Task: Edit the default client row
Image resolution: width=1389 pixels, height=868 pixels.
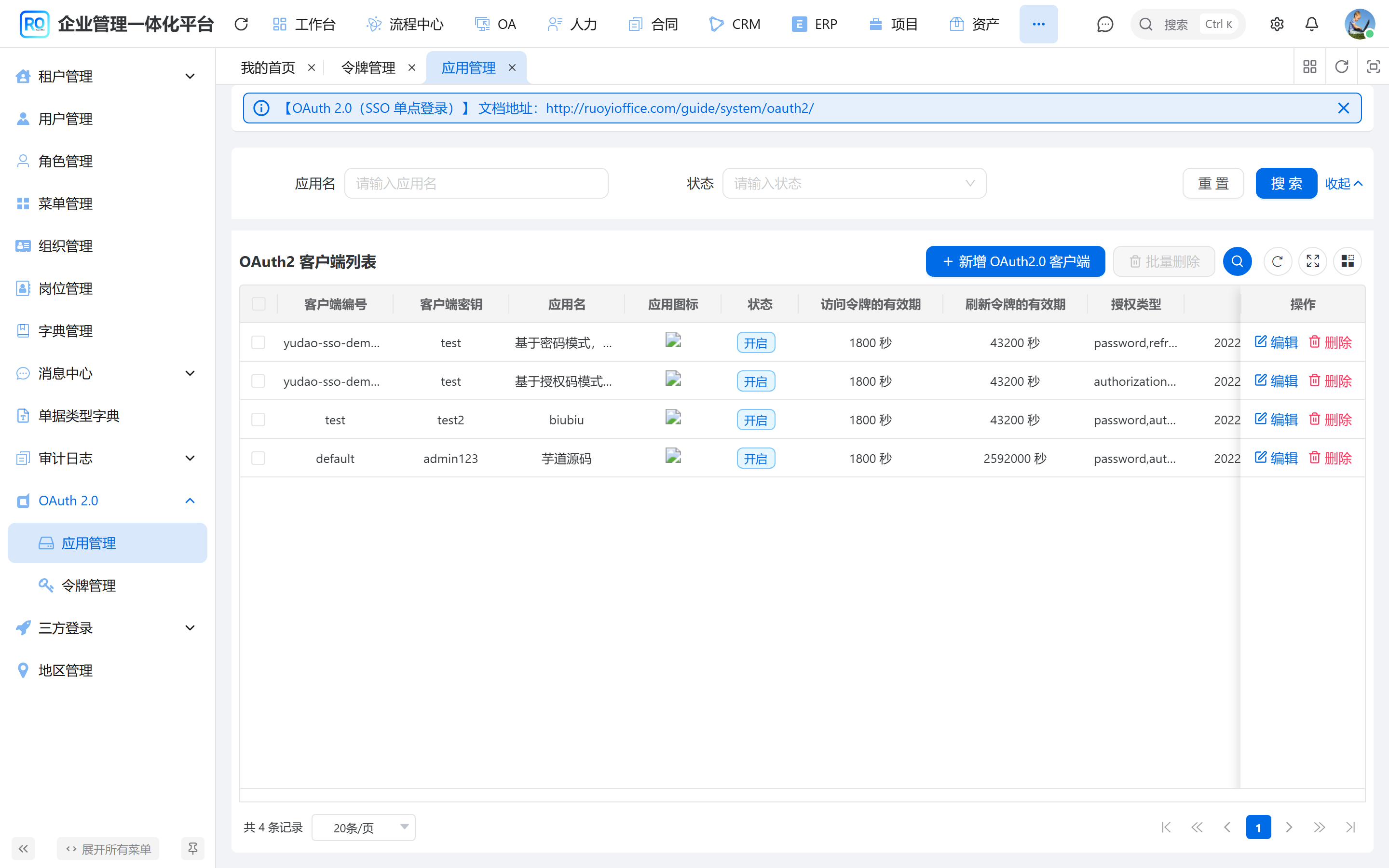Action: [1276, 458]
